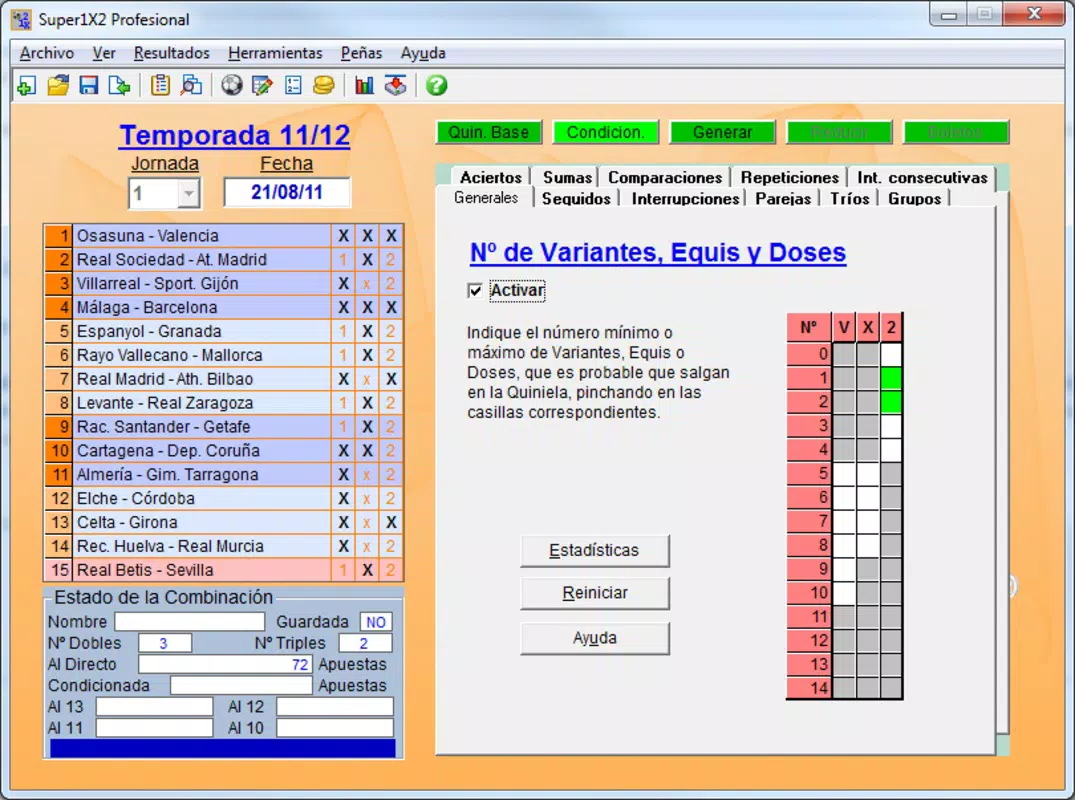This screenshot has width=1075, height=800.
Task: Switch to the Interrupciones tab
Action: 685,199
